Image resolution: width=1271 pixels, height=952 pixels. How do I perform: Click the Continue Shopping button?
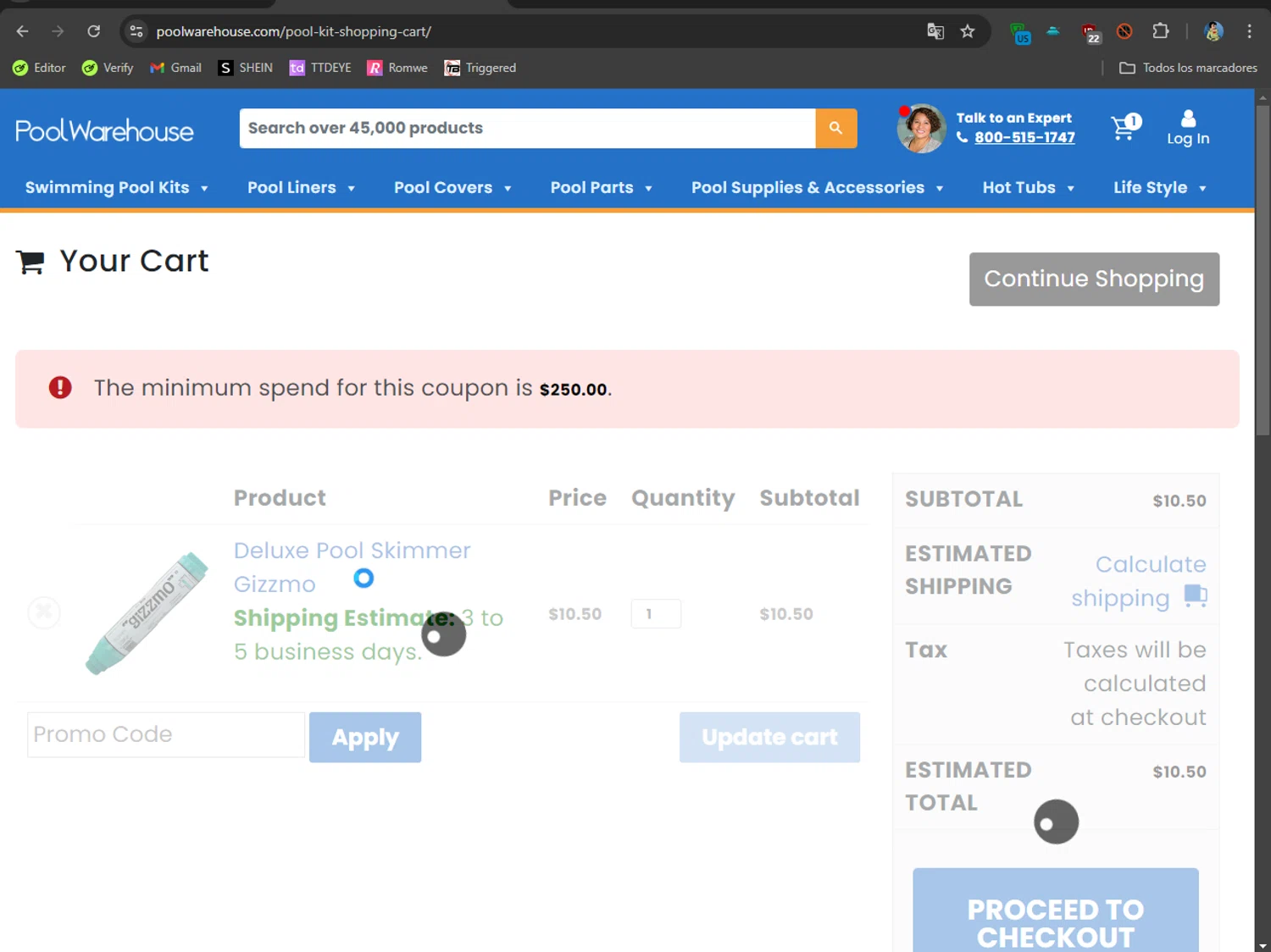click(x=1094, y=279)
